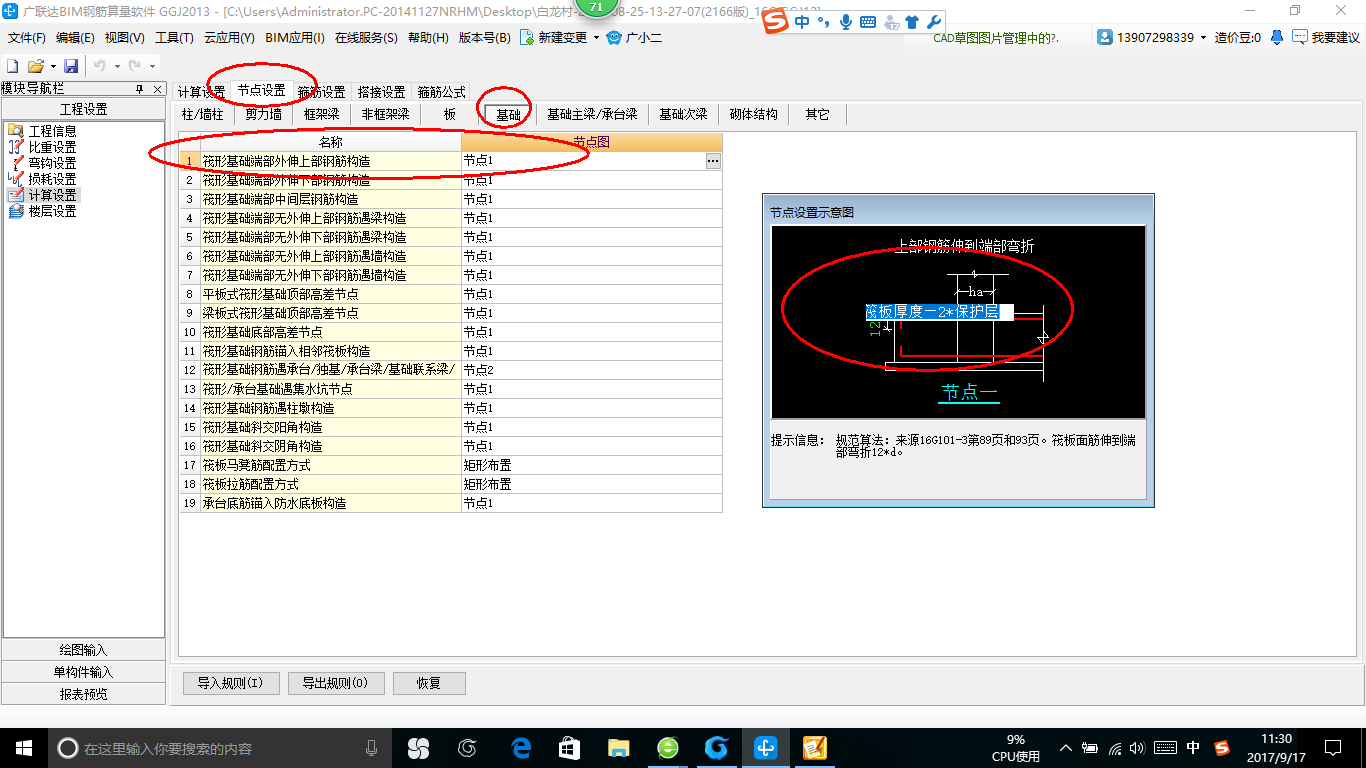Open BIM应用(I) menu

tap(295, 38)
